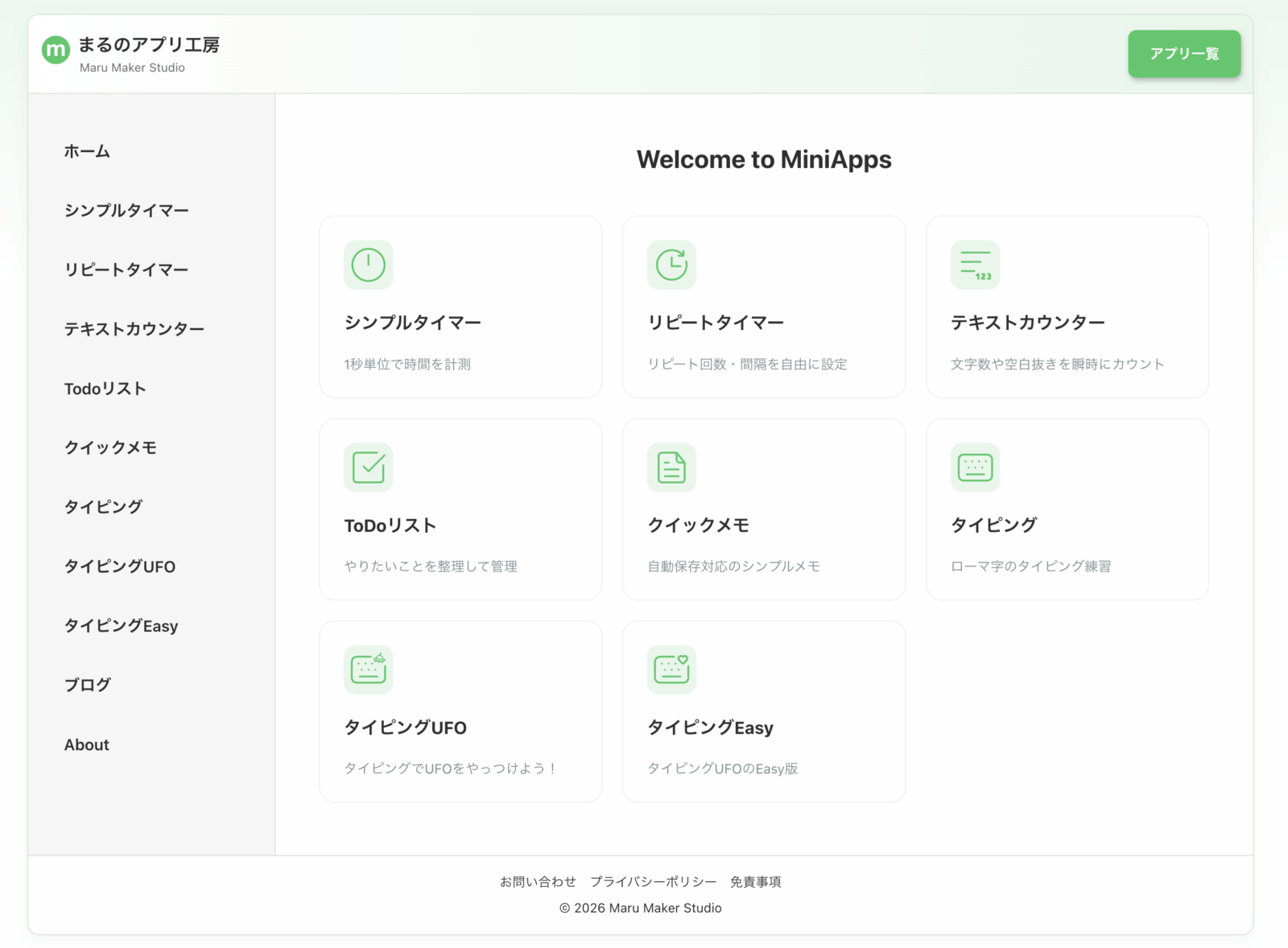Open About from the sidebar
Screen dimensions: 1288x948
click(86, 744)
